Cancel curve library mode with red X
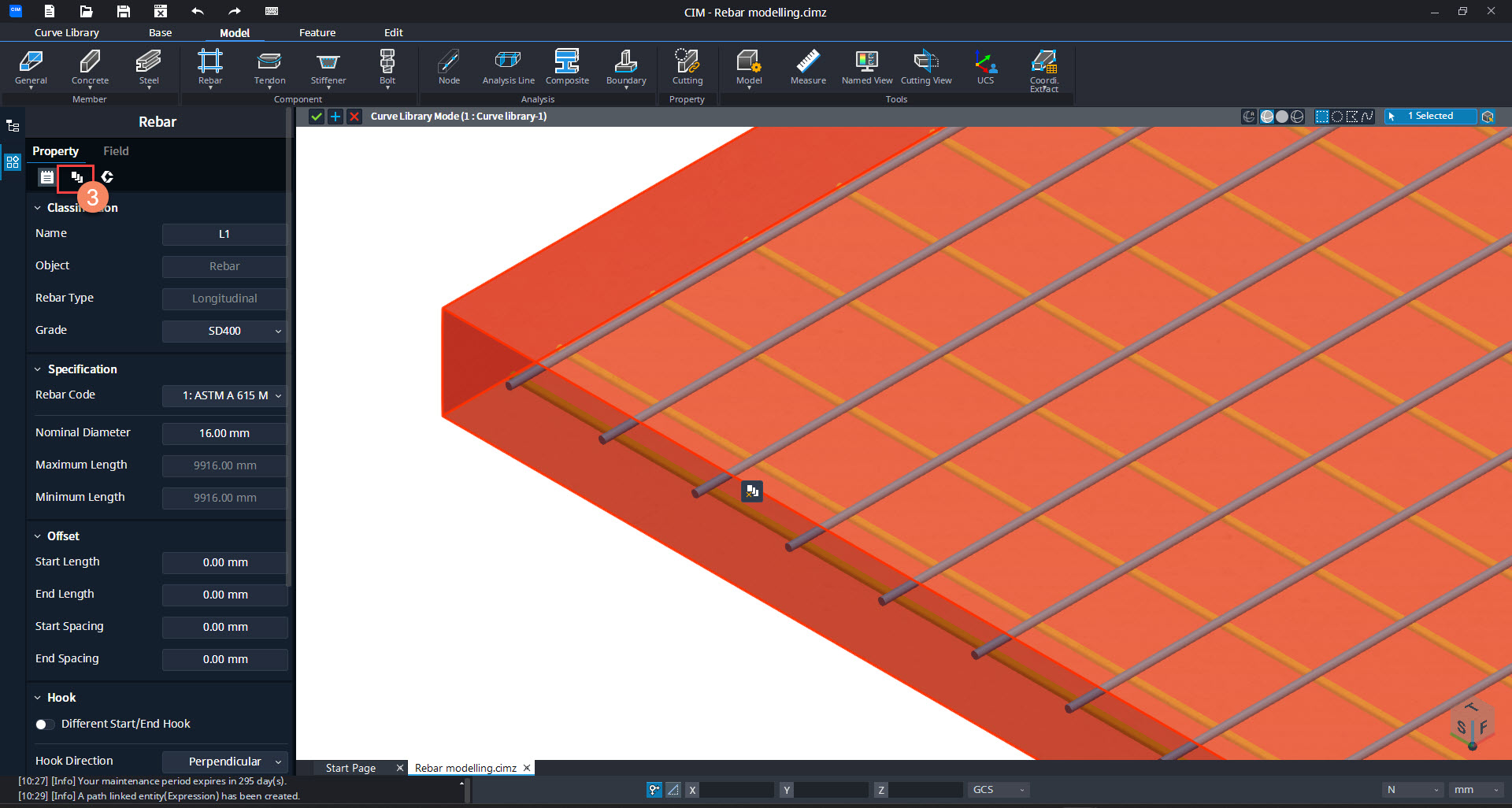Image resolution: width=1512 pixels, height=808 pixels. tap(354, 117)
